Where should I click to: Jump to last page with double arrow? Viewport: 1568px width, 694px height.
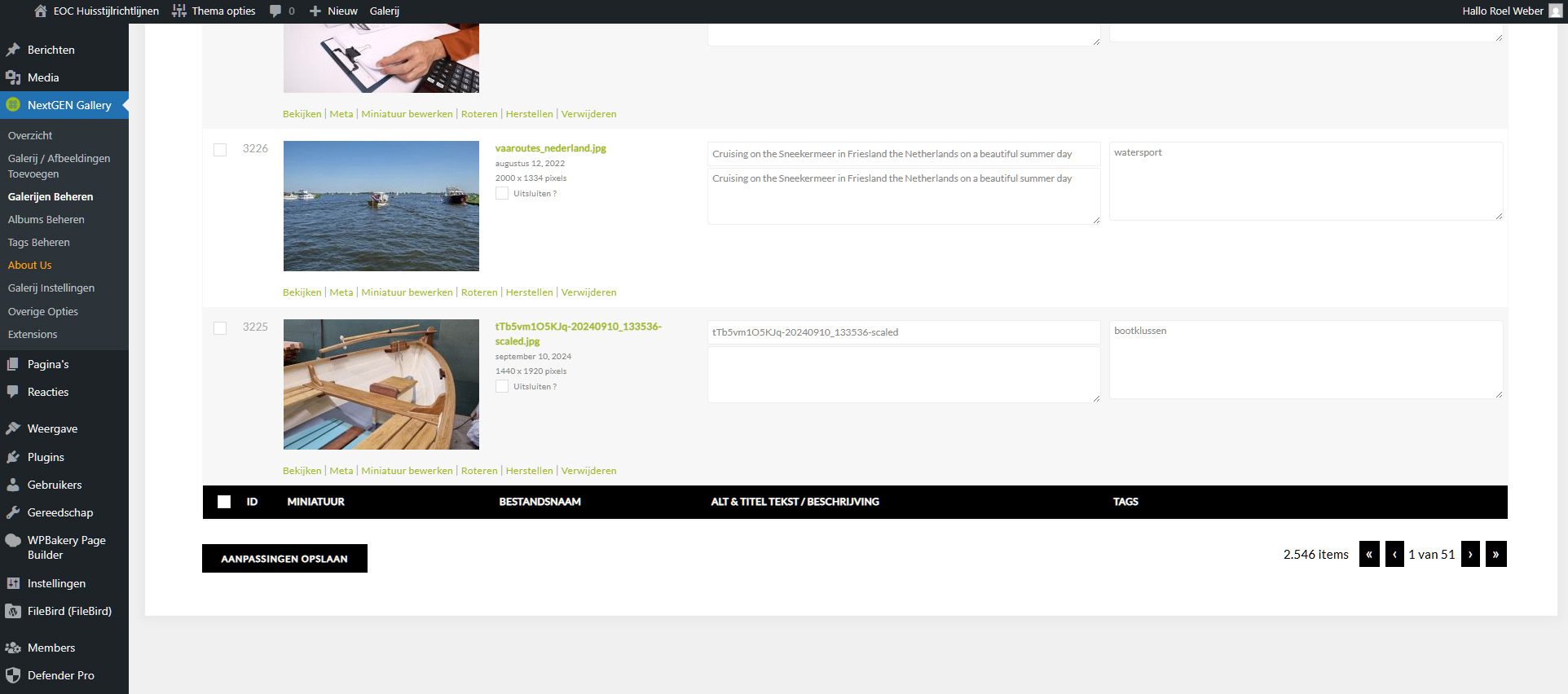1495,555
